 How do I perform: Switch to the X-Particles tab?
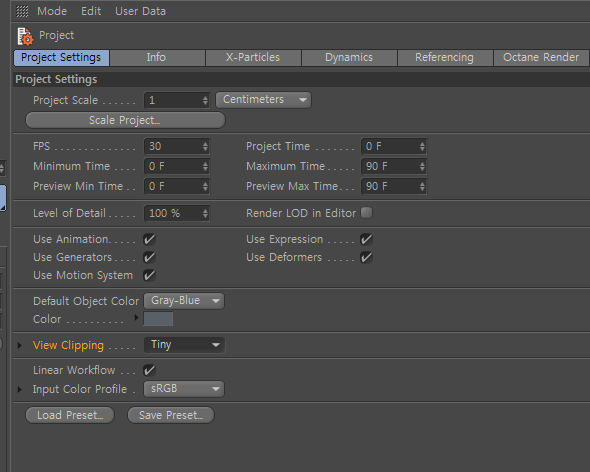[x=253, y=58]
